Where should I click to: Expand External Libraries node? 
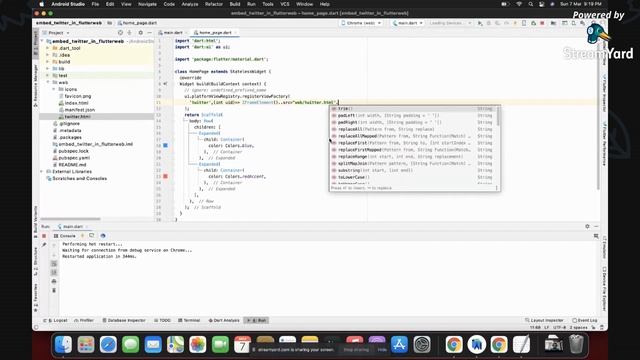(42, 171)
